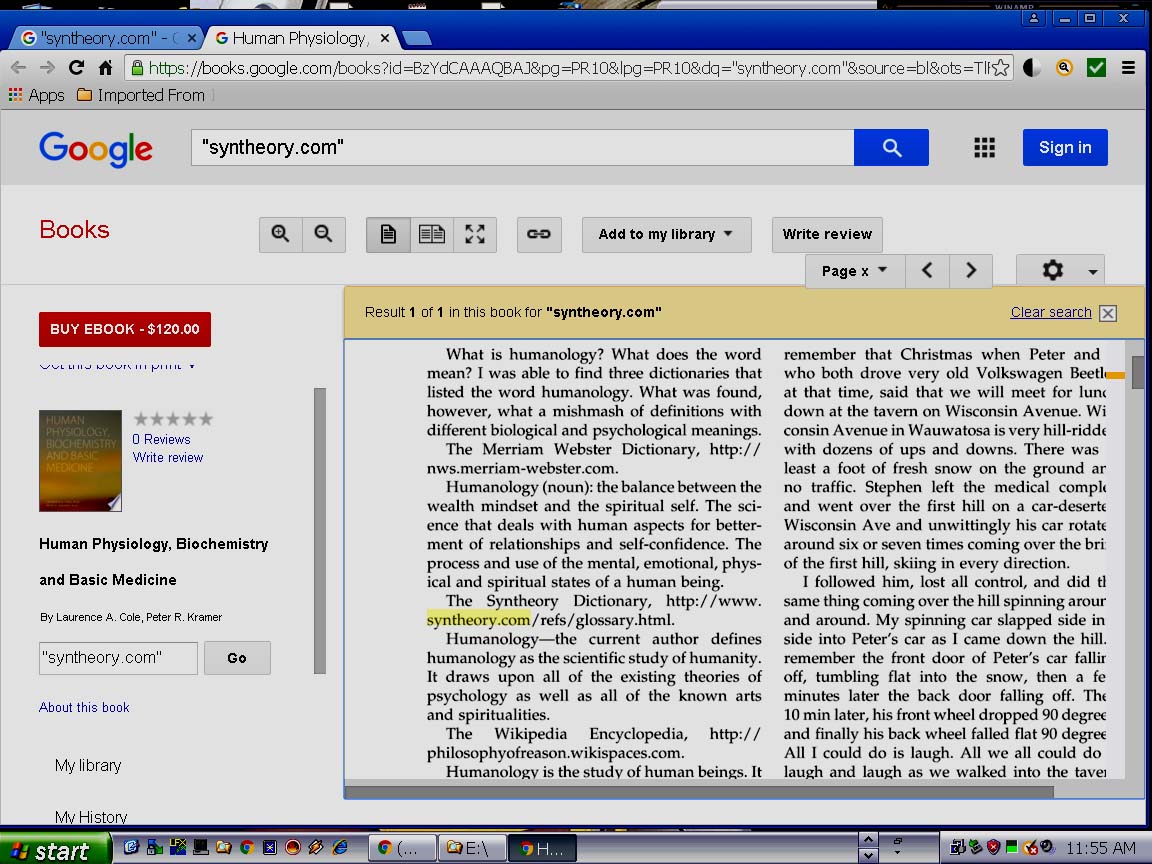Click the half-moon contrast extension icon
The width and height of the screenshot is (1152, 864).
(x=1032, y=68)
